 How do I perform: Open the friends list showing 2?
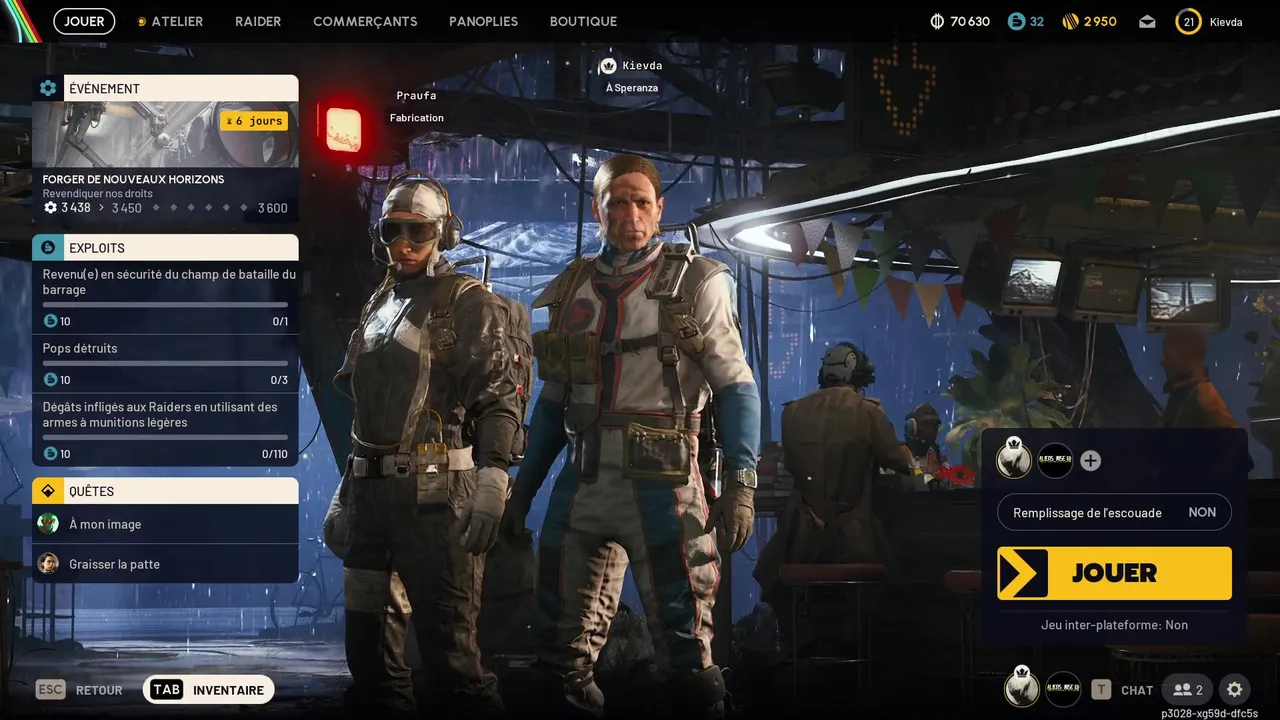1188,690
